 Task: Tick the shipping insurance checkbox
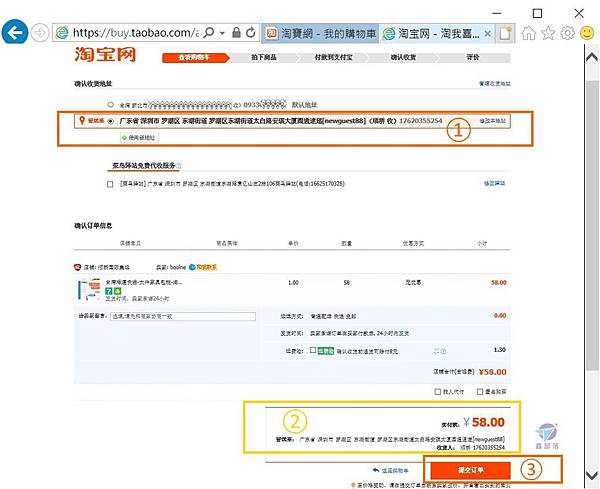[313, 350]
